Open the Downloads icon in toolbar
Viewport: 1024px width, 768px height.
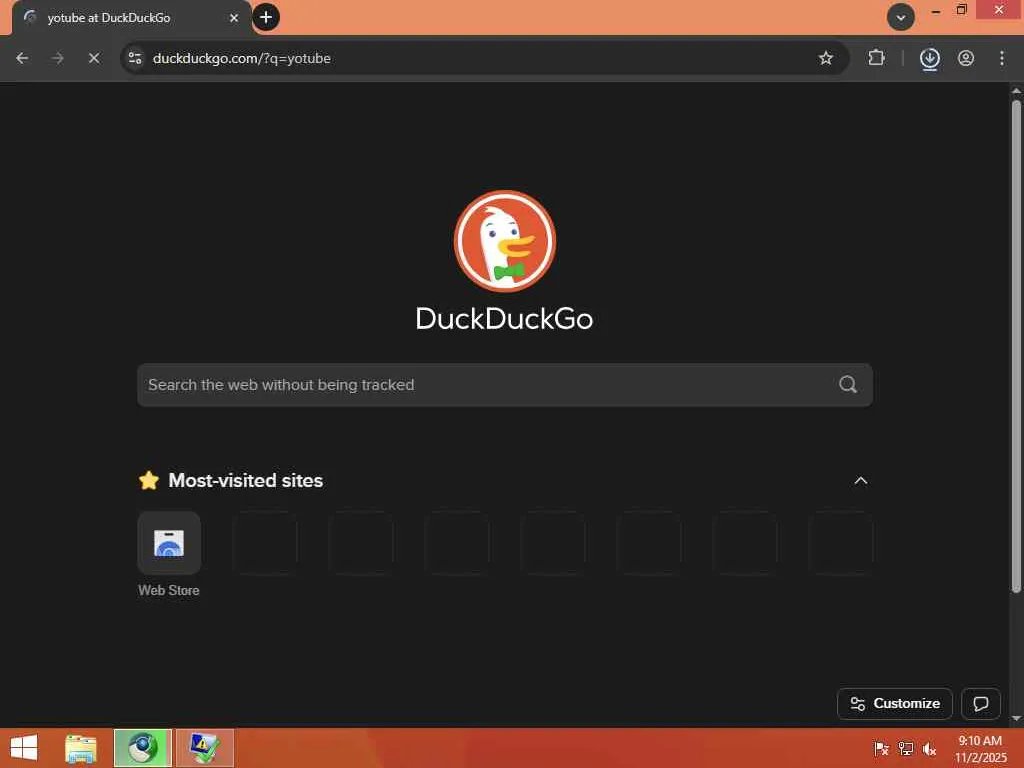(x=929, y=59)
